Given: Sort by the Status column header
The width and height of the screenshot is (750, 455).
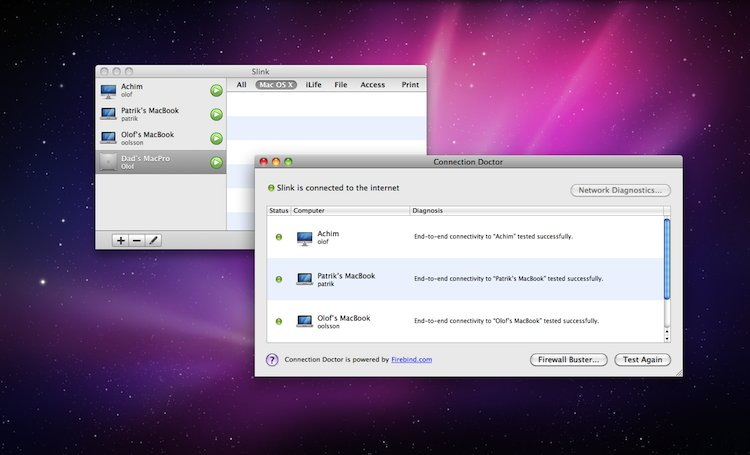Looking at the screenshot, I should pyautogui.click(x=279, y=211).
